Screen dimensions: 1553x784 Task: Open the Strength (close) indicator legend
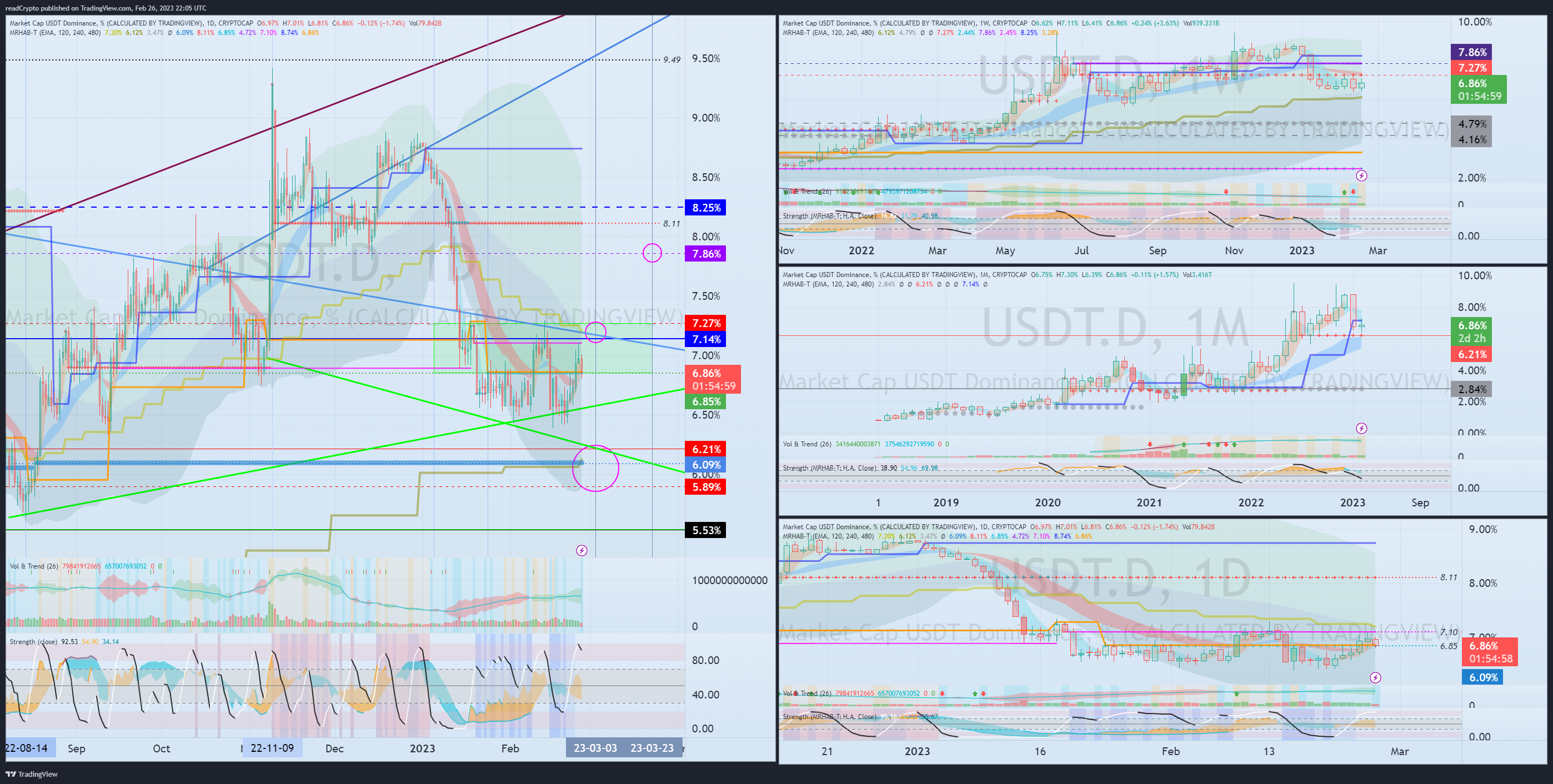[x=64, y=642]
